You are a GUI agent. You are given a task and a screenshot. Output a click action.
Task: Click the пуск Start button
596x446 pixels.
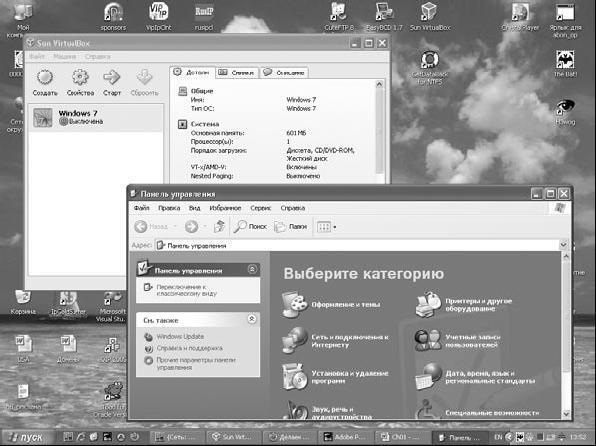(x=25, y=437)
